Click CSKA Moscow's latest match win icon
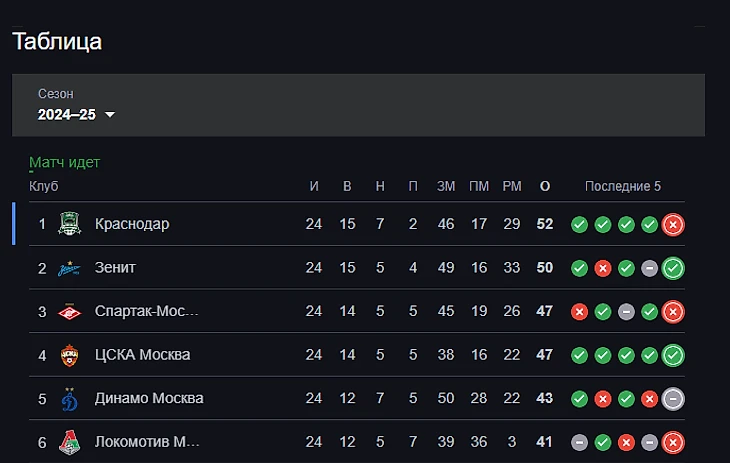 coord(673,355)
